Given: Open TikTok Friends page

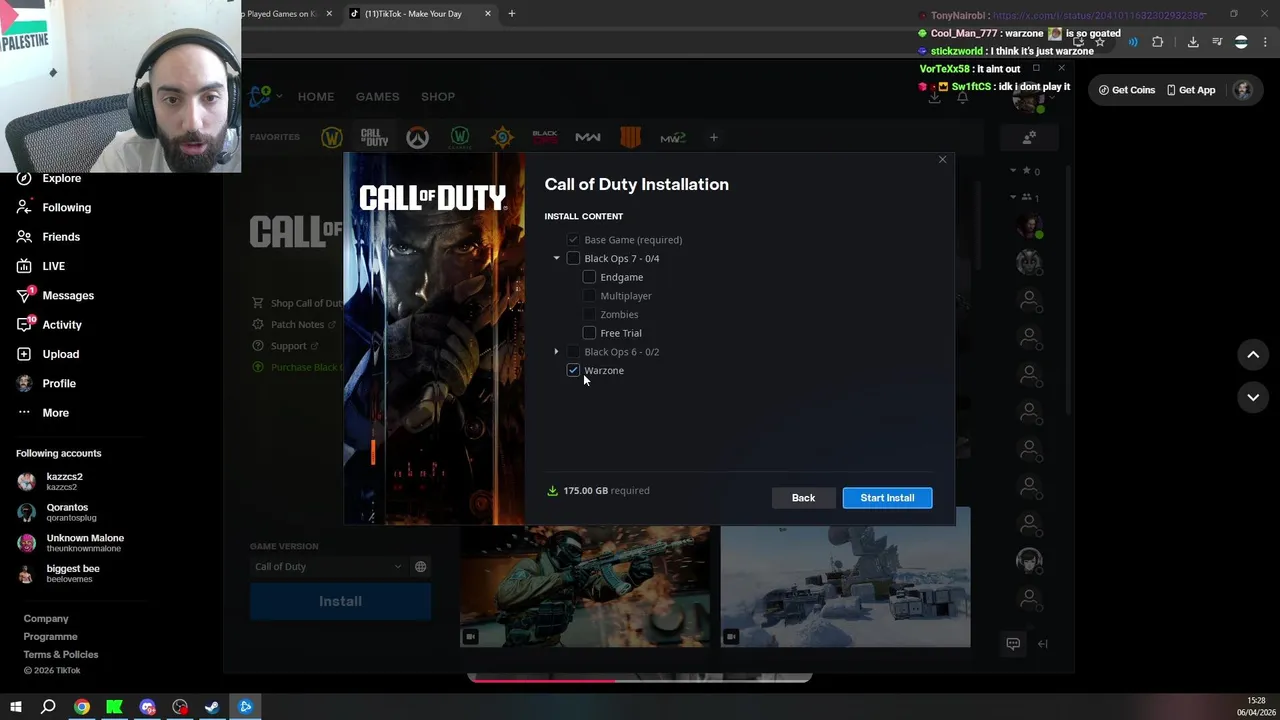Looking at the screenshot, I should [48, 237].
